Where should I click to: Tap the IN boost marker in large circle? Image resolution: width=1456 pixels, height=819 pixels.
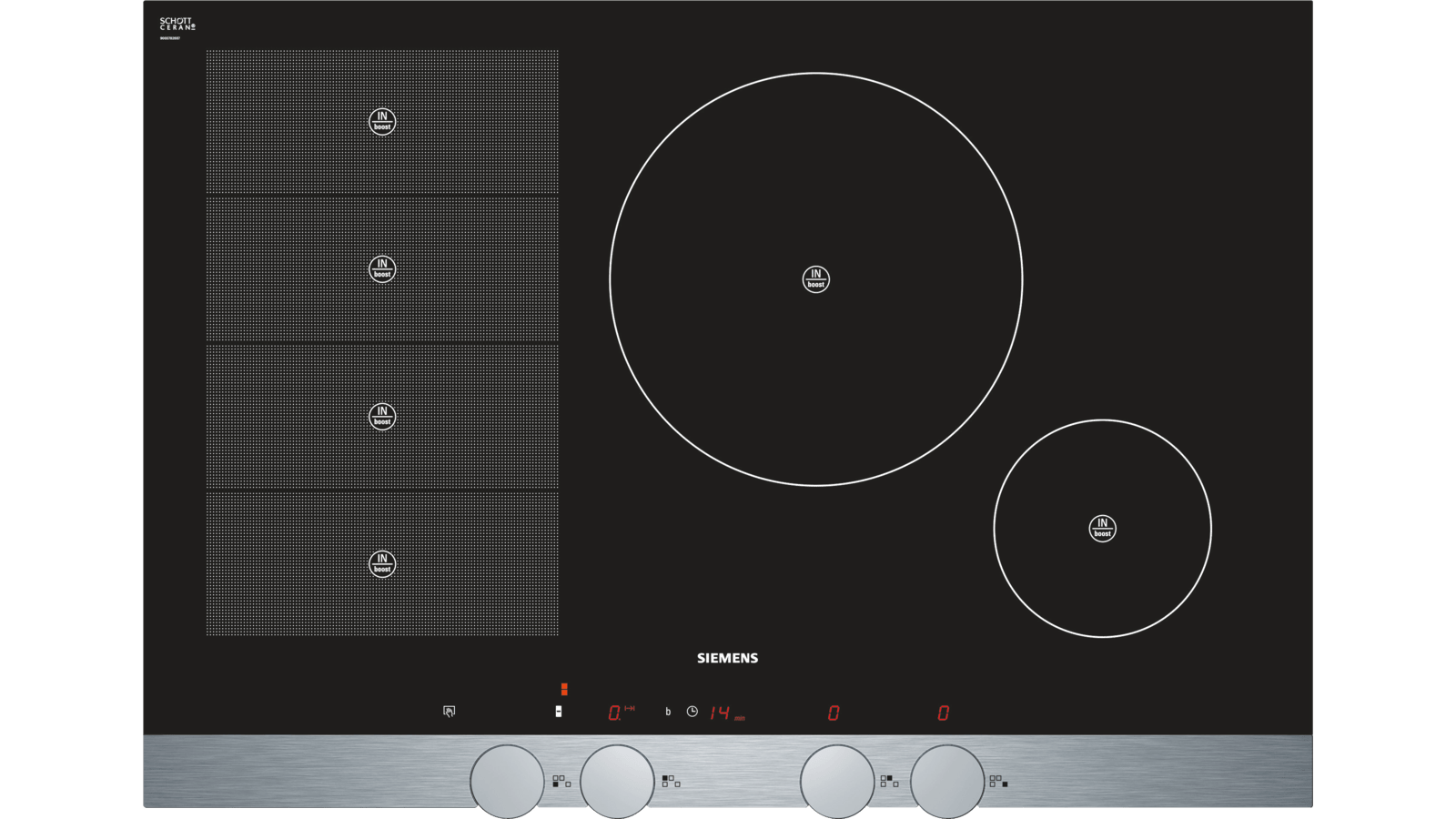pos(816,279)
